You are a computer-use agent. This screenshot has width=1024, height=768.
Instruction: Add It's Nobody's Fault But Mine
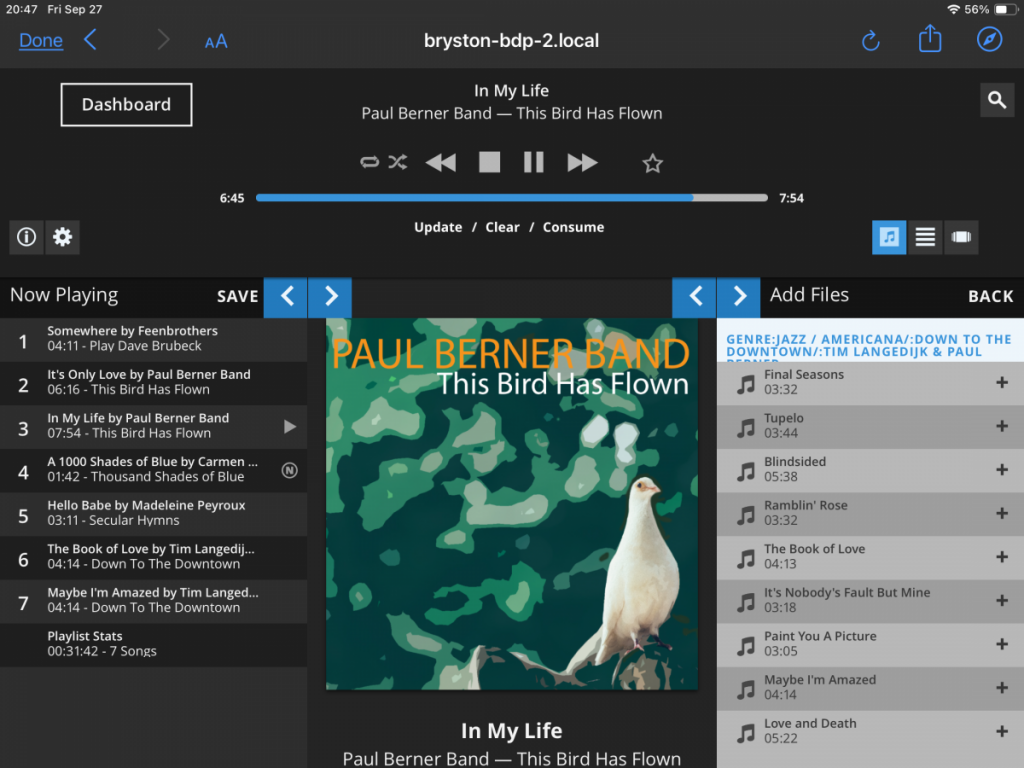coord(1002,601)
